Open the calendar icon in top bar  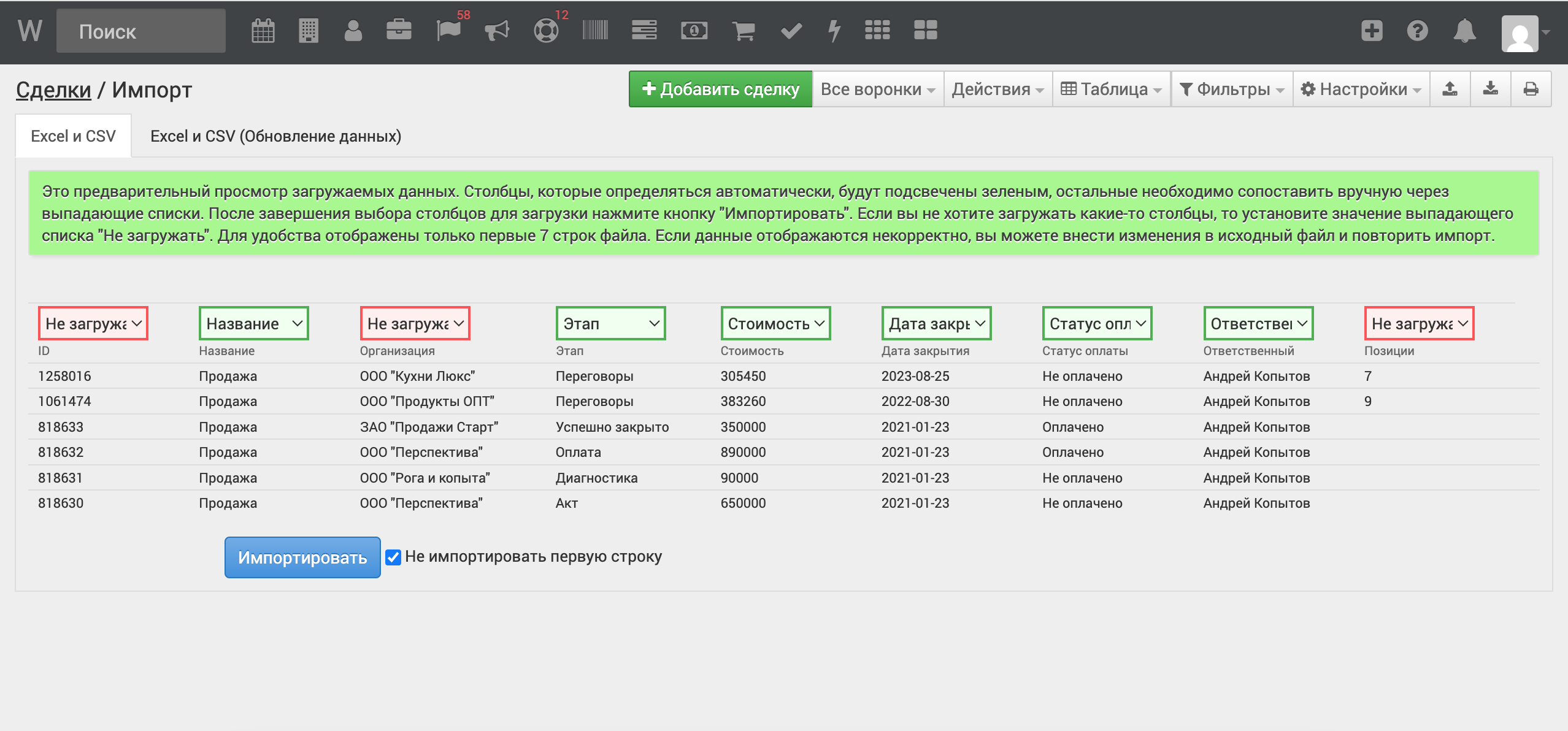(x=263, y=31)
